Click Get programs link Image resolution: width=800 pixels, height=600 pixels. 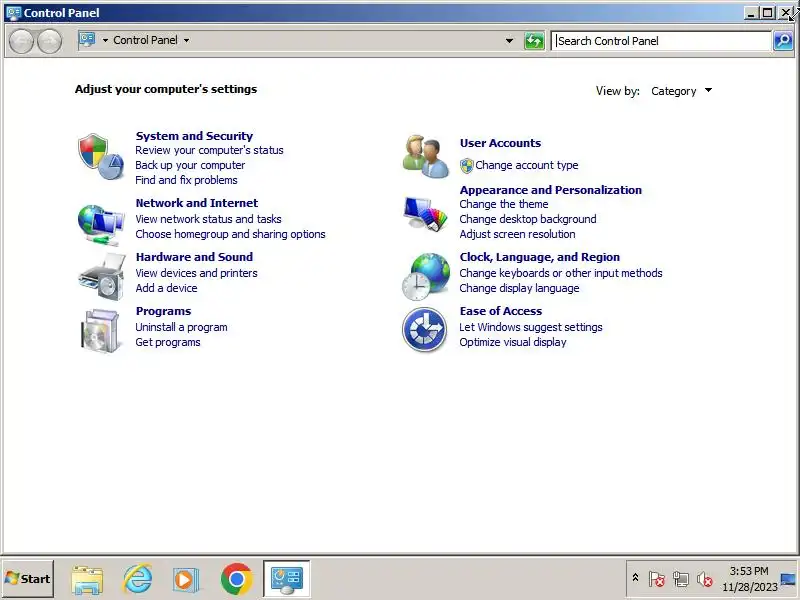coord(167,342)
